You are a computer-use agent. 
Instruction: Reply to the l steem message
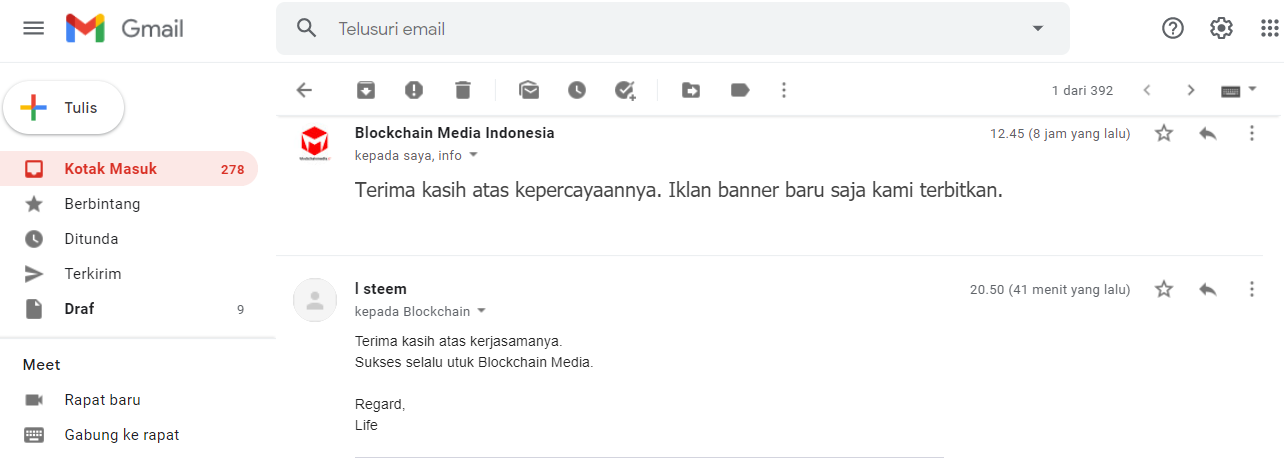coord(1208,289)
